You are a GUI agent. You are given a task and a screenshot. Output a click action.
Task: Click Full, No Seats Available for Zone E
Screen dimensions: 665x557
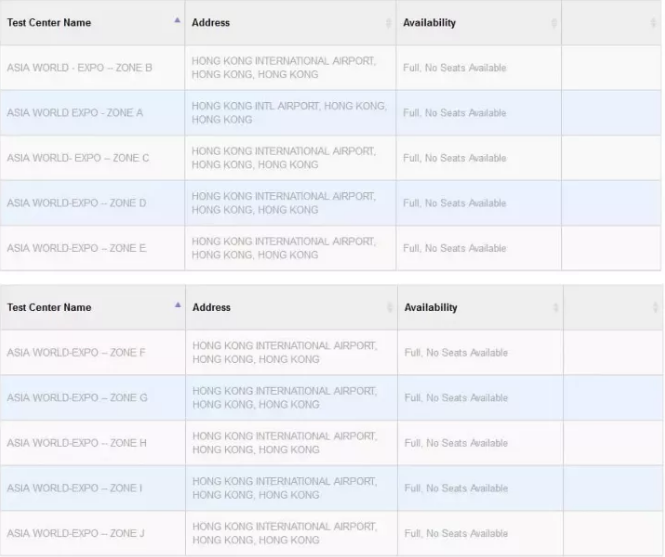(x=455, y=248)
